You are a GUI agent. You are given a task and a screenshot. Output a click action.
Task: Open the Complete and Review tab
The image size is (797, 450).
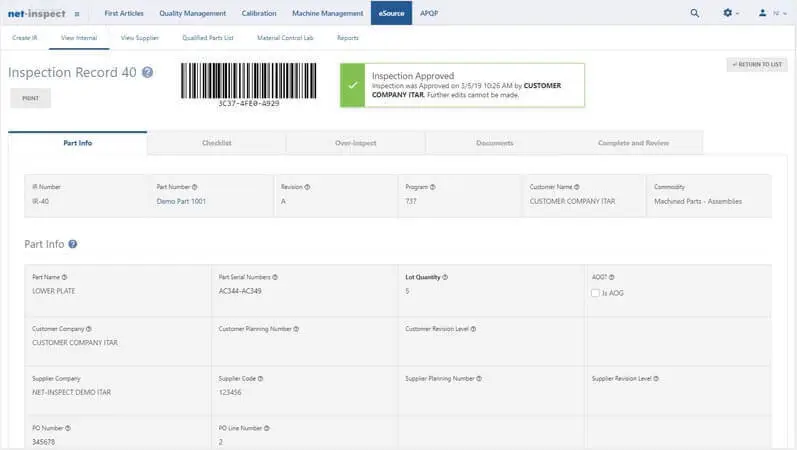633,143
